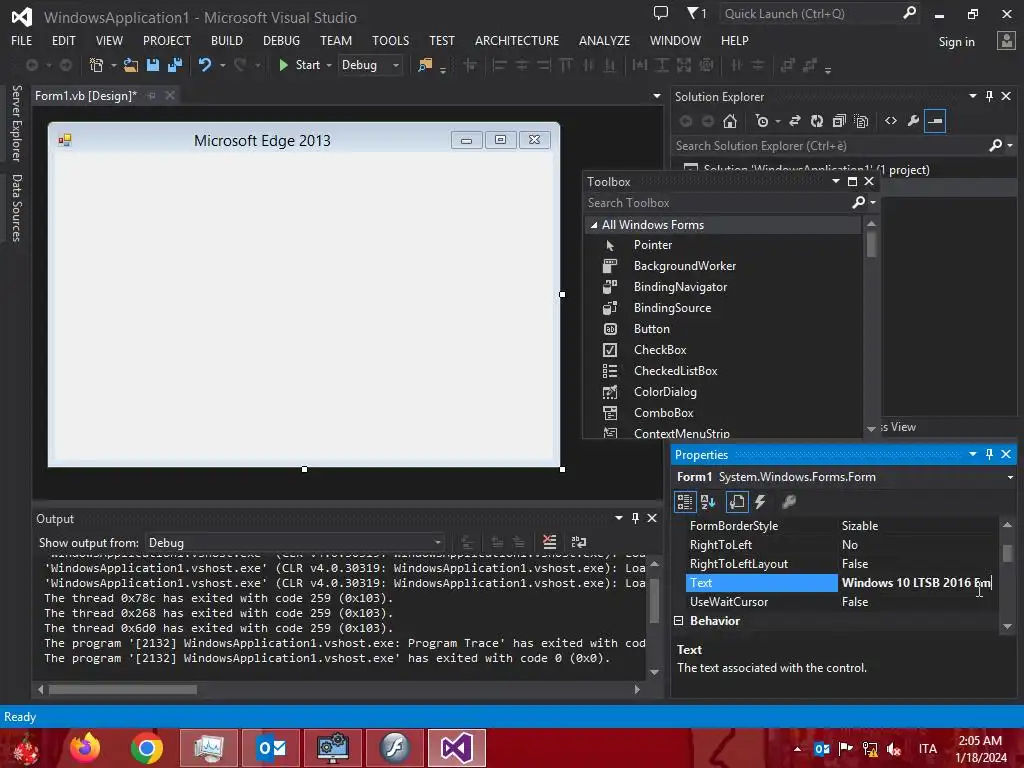Open the document tab list dropdown arrow
This screenshot has width=1024, height=768.
[x=657, y=96]
